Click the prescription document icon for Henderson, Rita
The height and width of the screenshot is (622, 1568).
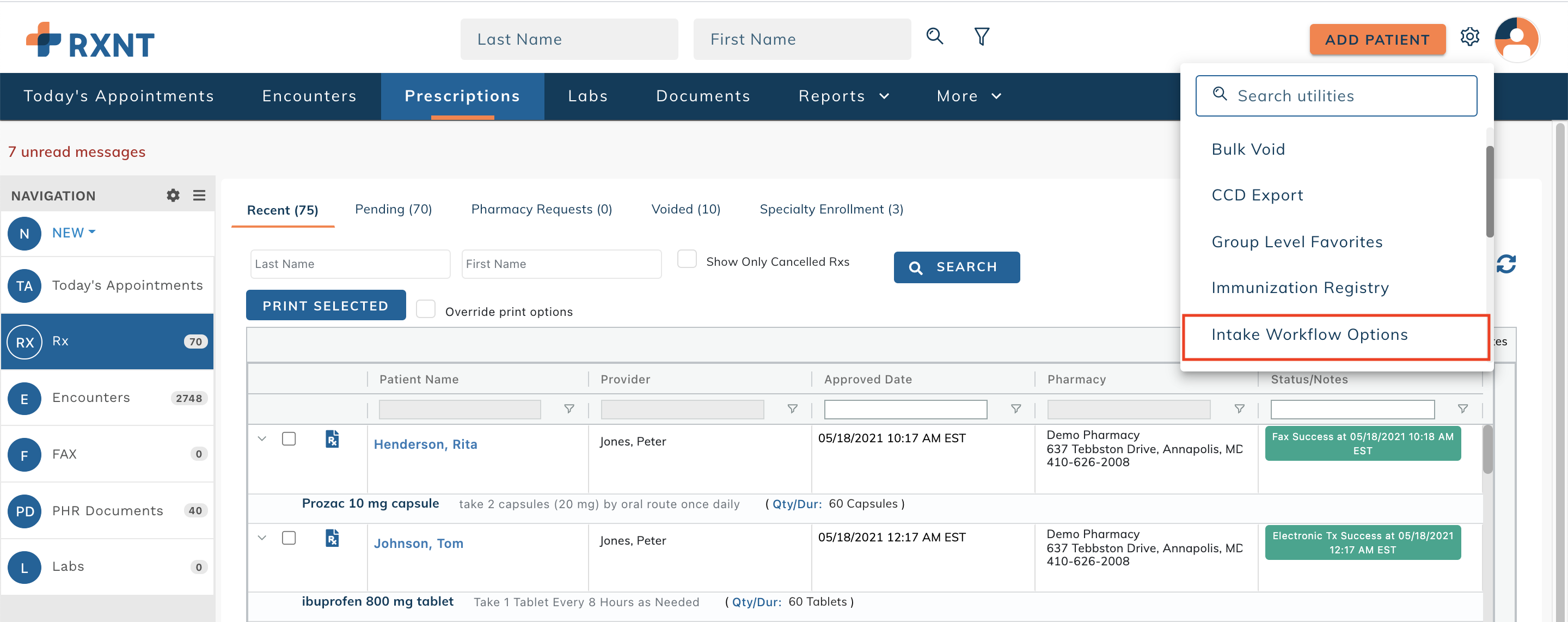(332, 438)
